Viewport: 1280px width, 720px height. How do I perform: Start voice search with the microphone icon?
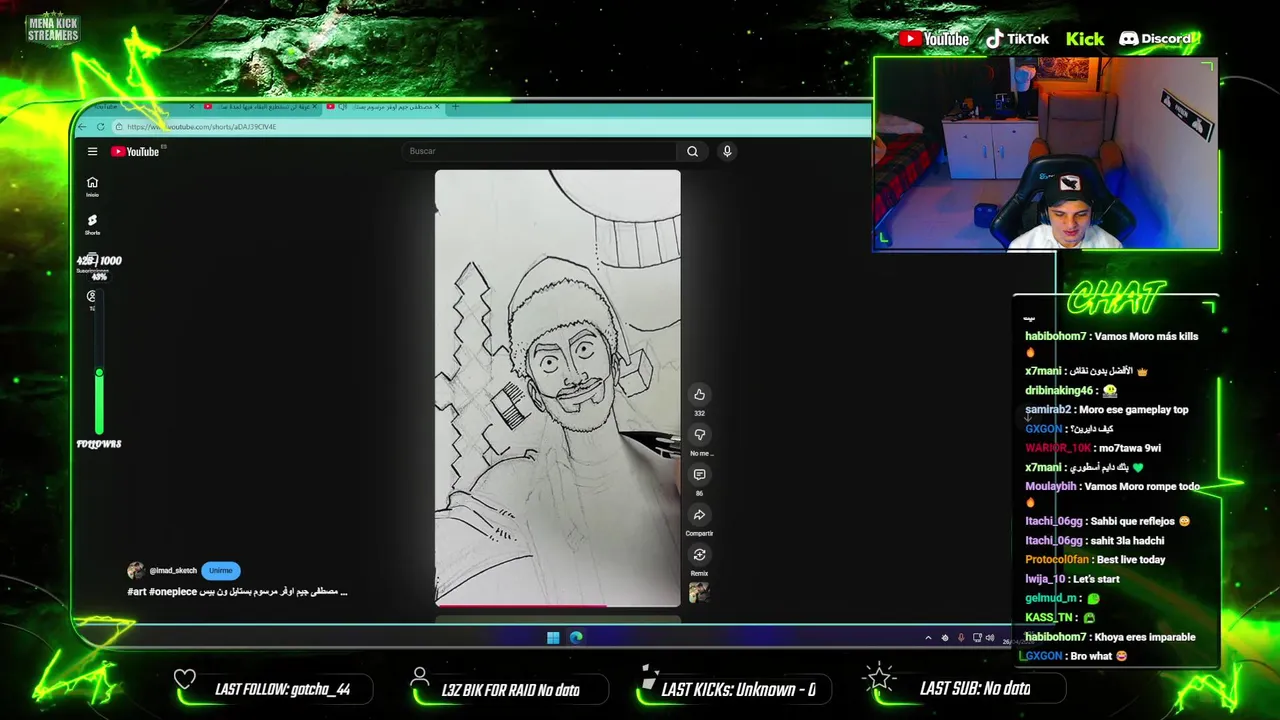click(727, 151)
